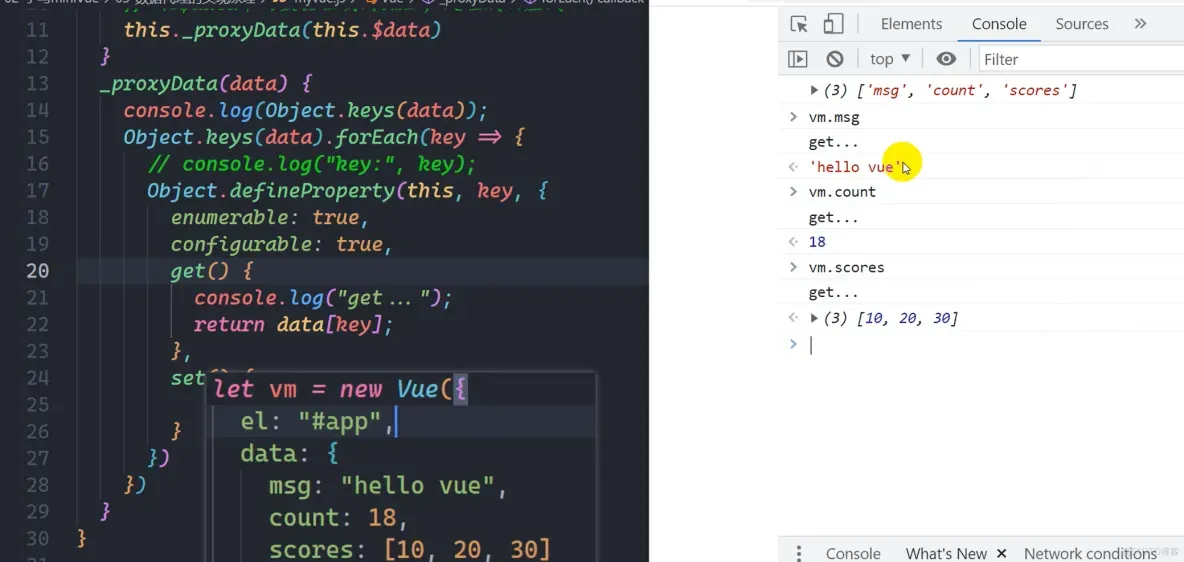Click 'Object.defineProperty(this, key, {' line
1184x562 pixels.
[x=347, y=190]
